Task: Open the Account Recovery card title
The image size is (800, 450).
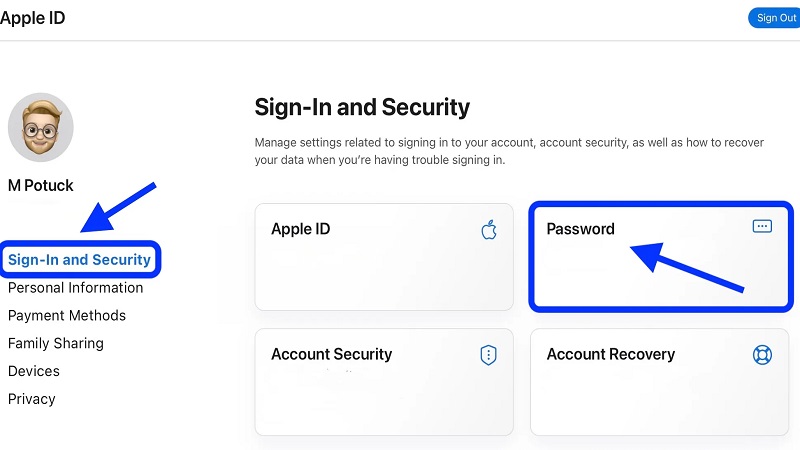Action: pyautogui.click(x=610, y=354)
